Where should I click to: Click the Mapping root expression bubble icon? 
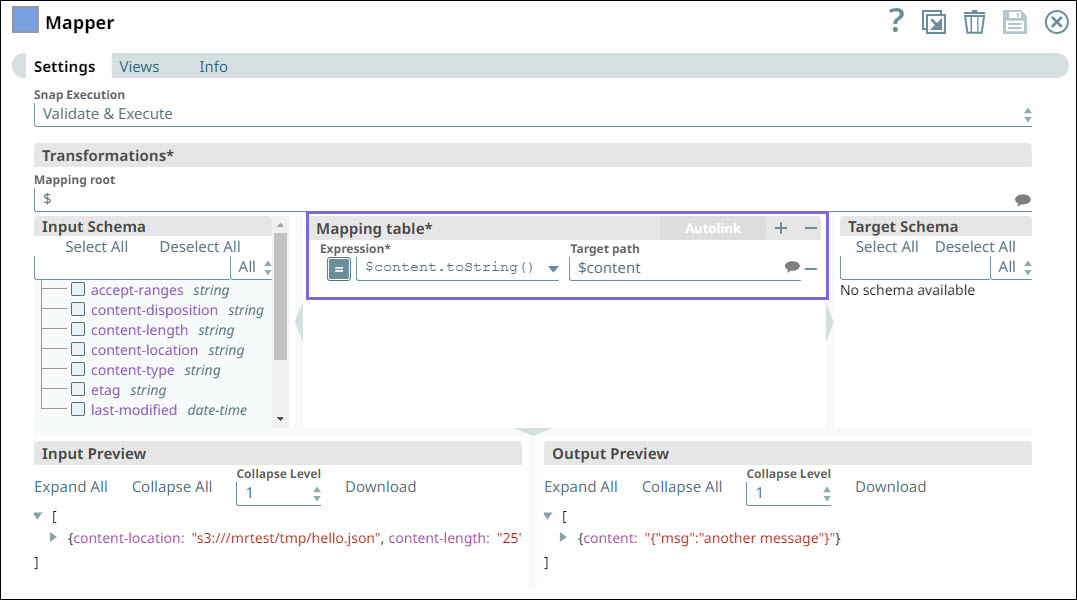(1022, 199)
